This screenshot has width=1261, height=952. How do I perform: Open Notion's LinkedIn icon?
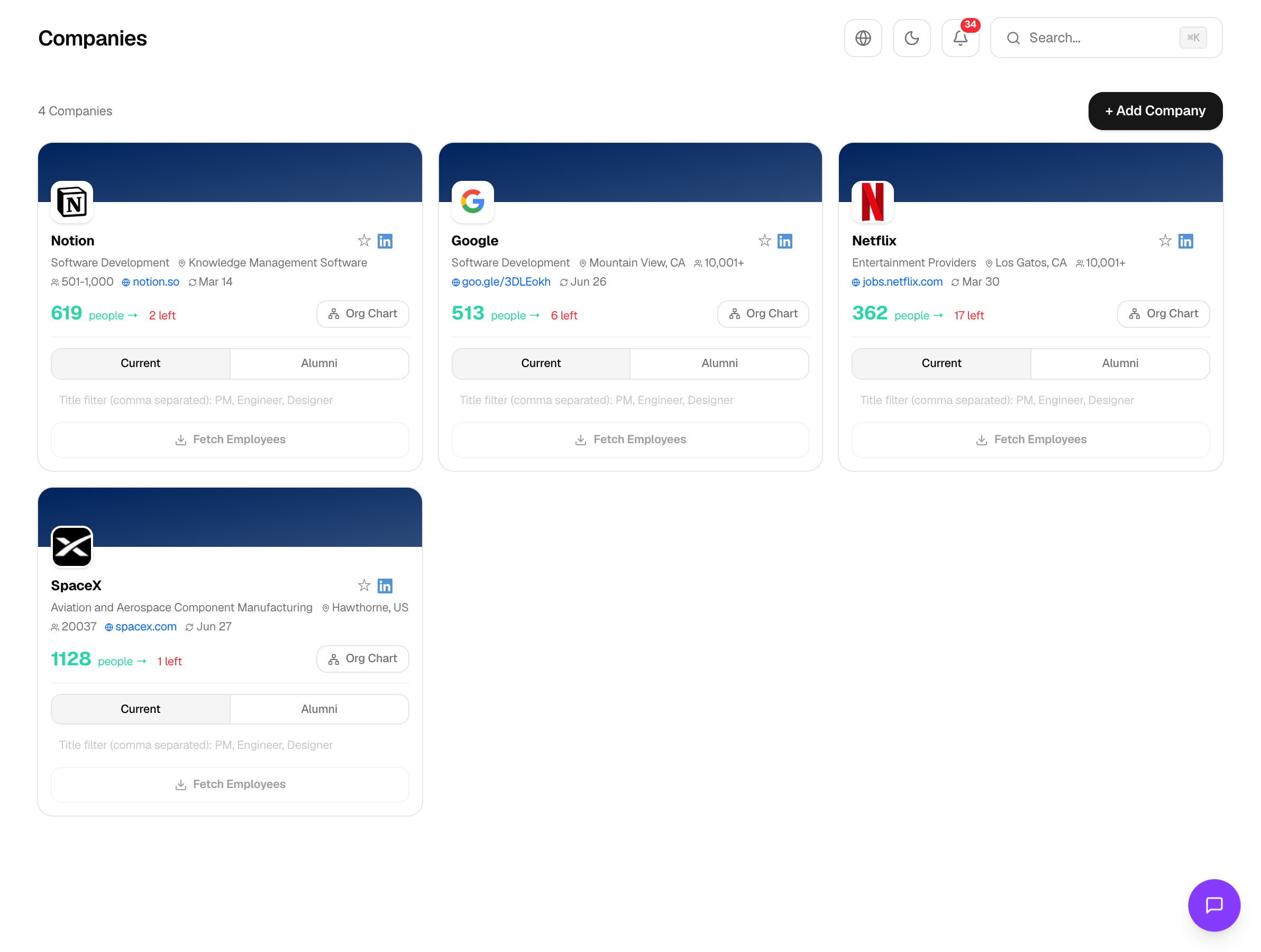(x=386, y=241)
